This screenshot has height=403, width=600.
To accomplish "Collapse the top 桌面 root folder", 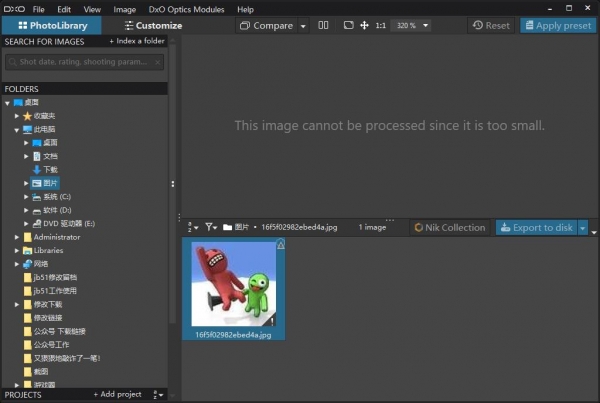I will (x=7, y=103).
